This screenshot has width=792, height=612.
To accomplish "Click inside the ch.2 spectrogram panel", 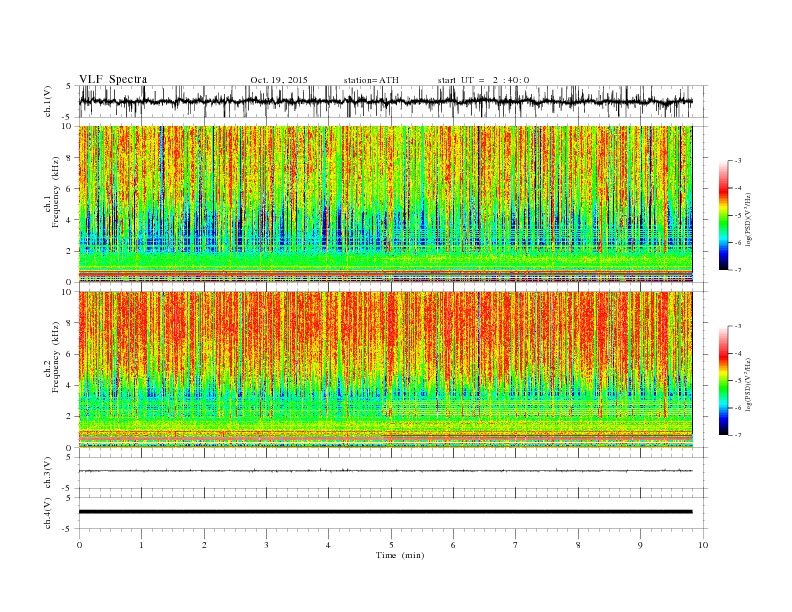I will click(385, 369).
